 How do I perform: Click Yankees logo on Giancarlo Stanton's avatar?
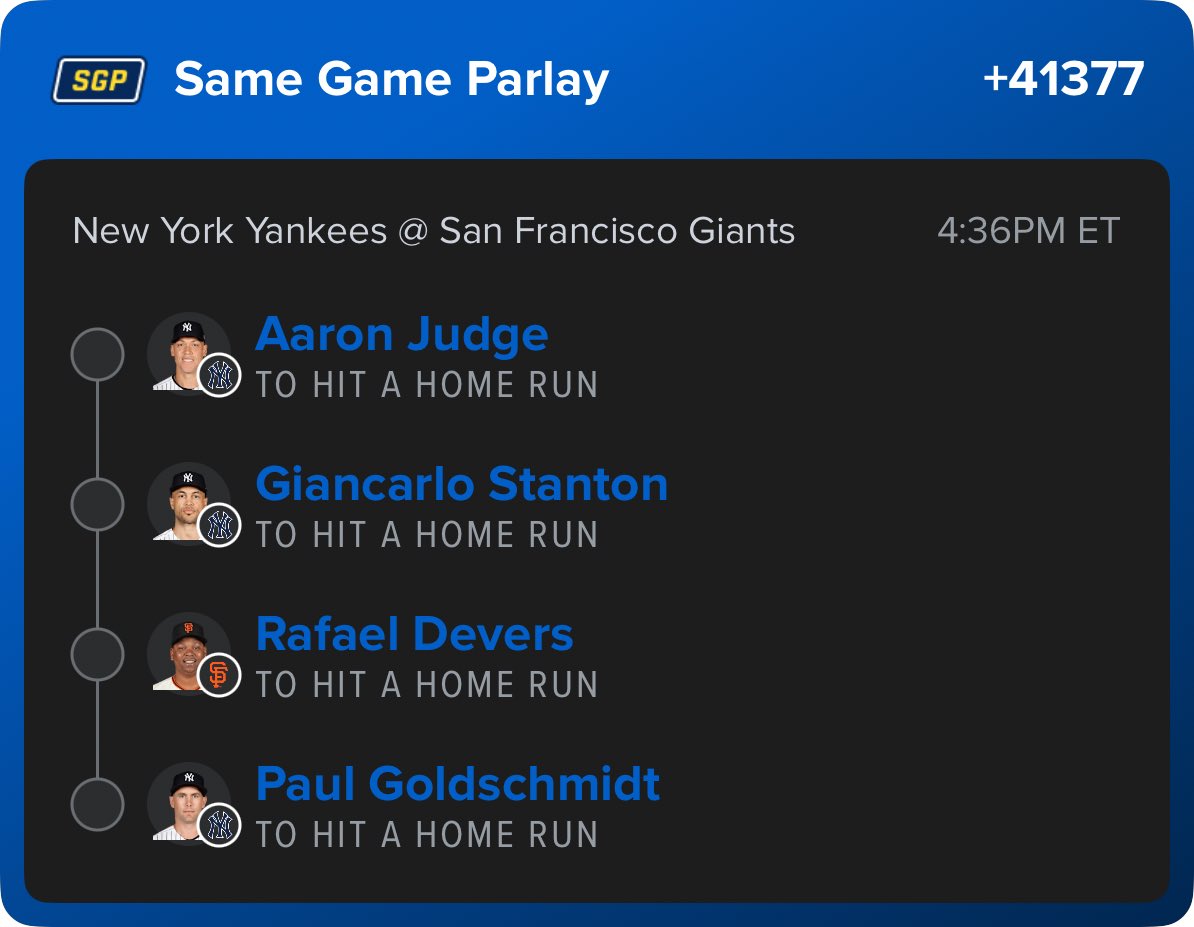click(x=219, y=526)
